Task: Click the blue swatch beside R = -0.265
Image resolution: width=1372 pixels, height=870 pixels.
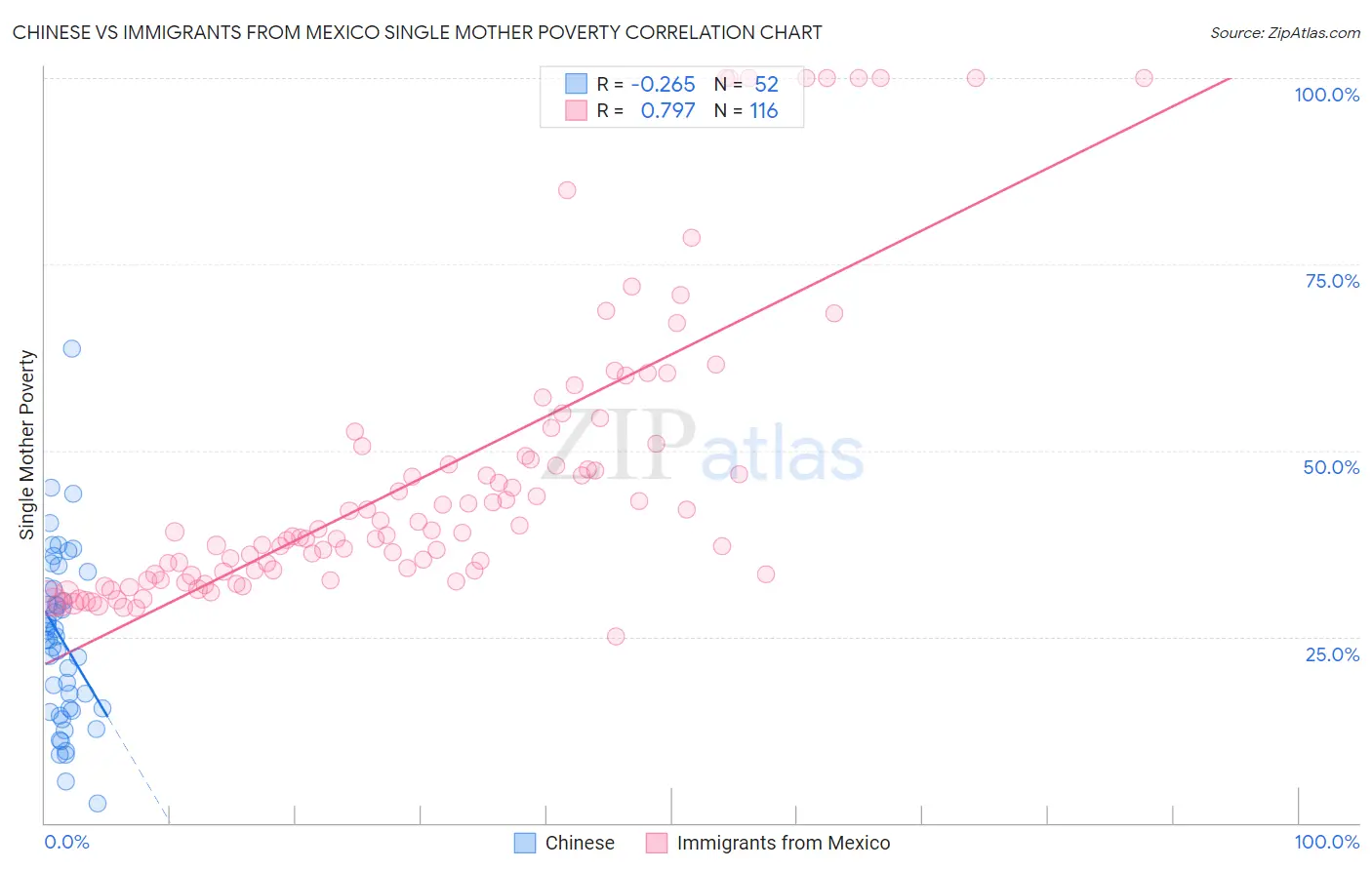Action: pos(577,84)
